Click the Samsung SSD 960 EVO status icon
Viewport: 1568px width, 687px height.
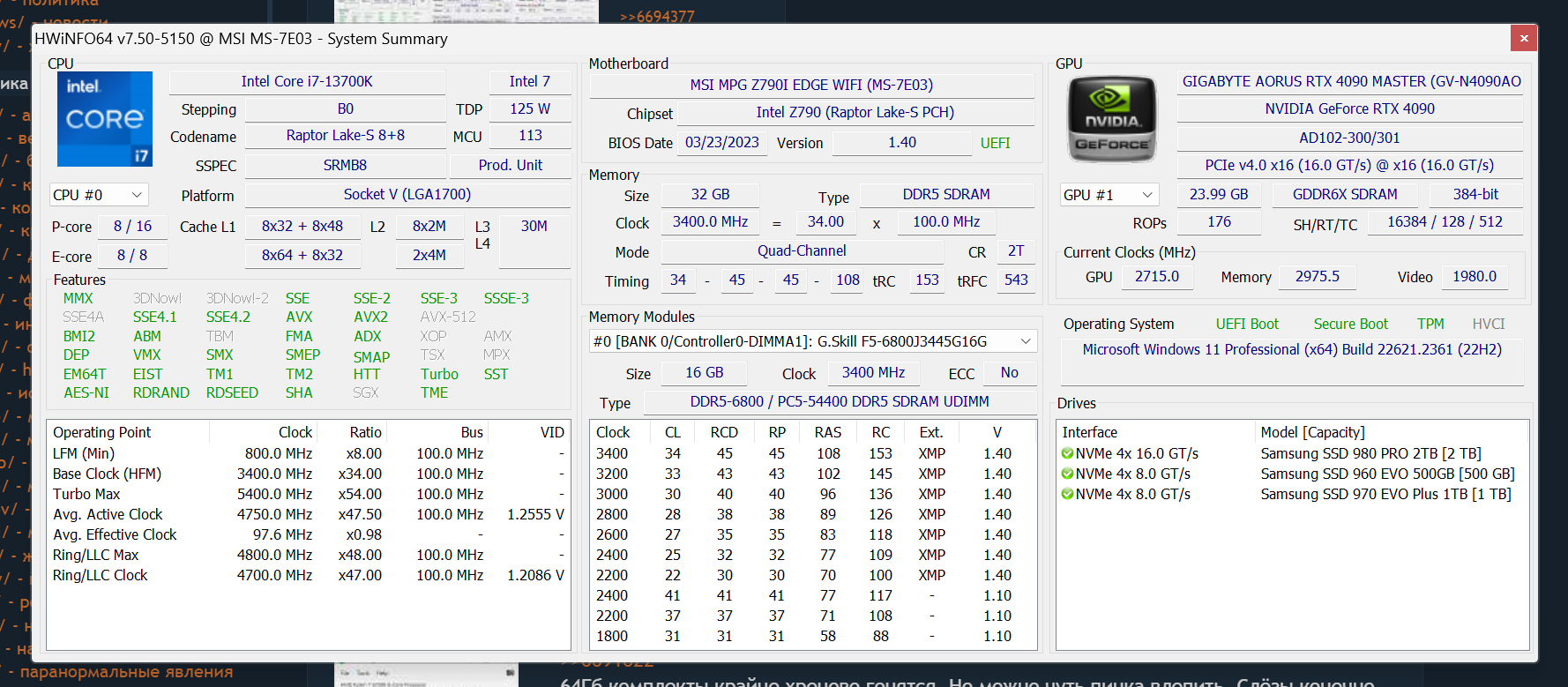[x=1067, y=474]
